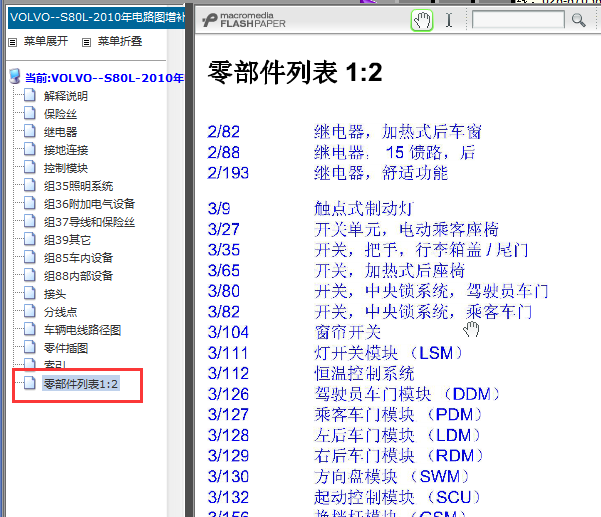Open the 组39其它 tree item
The image size is (601, 517).
[67, 240]
